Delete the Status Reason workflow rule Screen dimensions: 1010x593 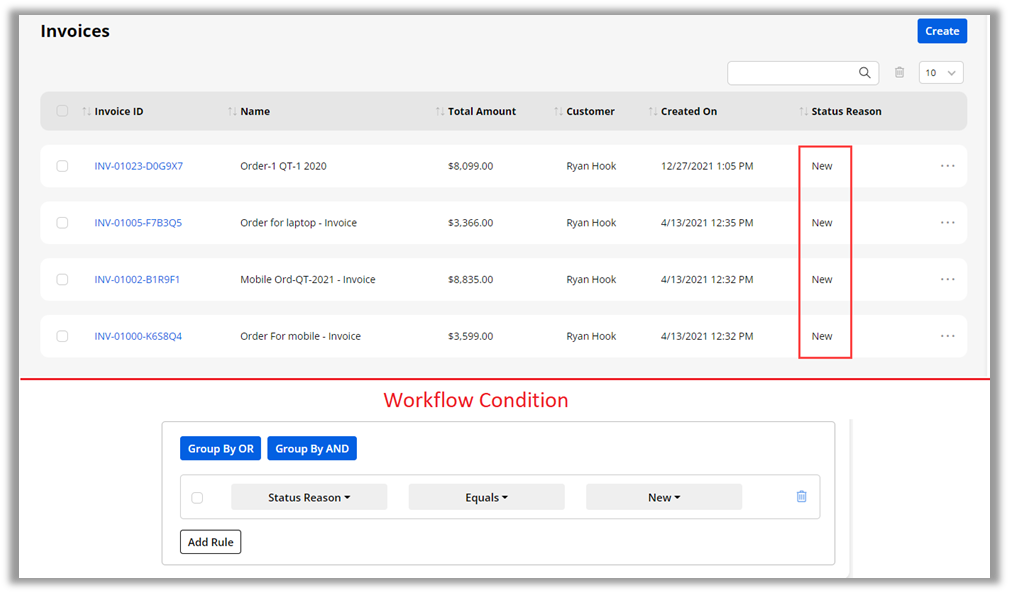click(x=801, y=497)
